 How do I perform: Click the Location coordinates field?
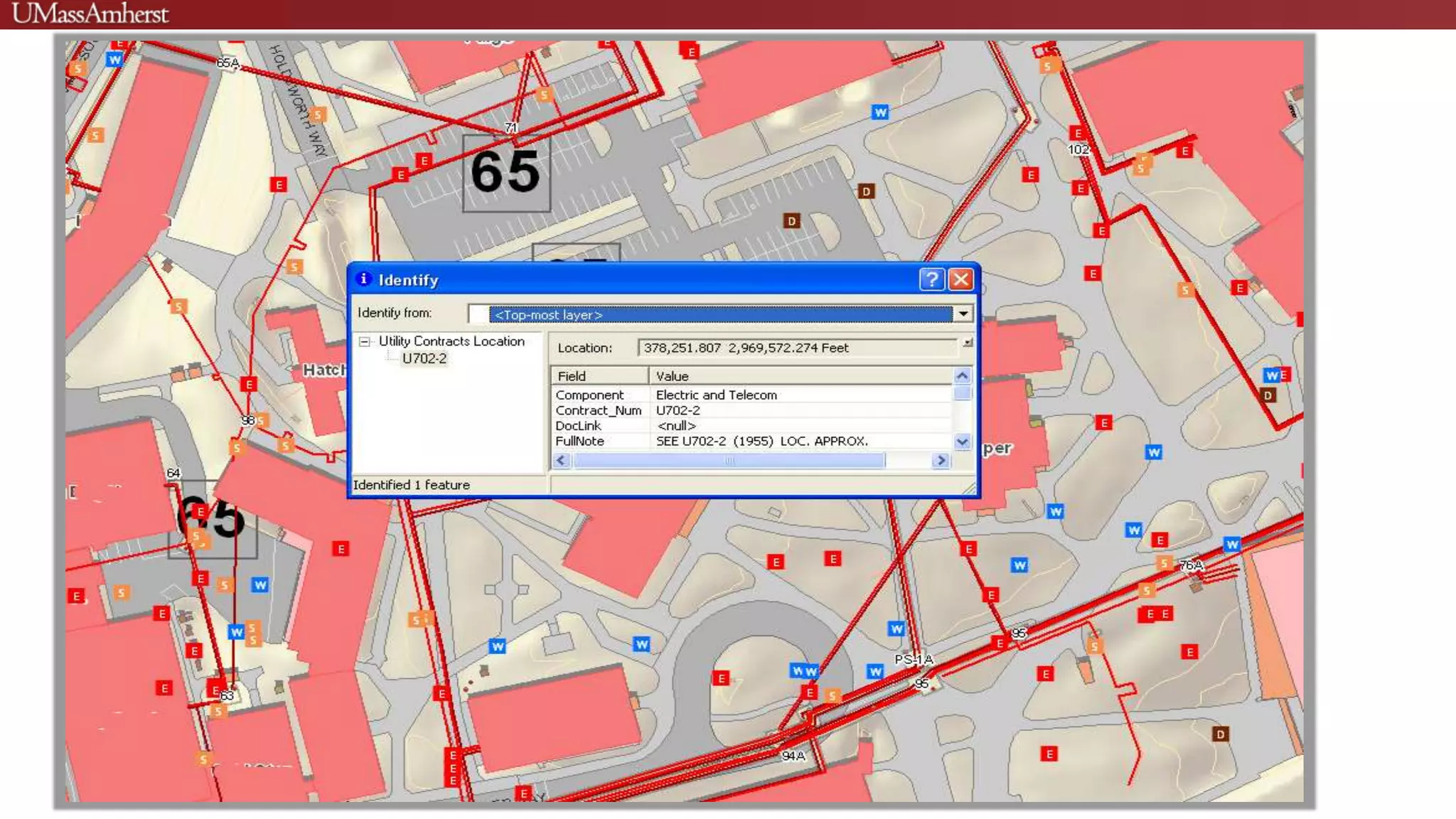pos(796,348)
